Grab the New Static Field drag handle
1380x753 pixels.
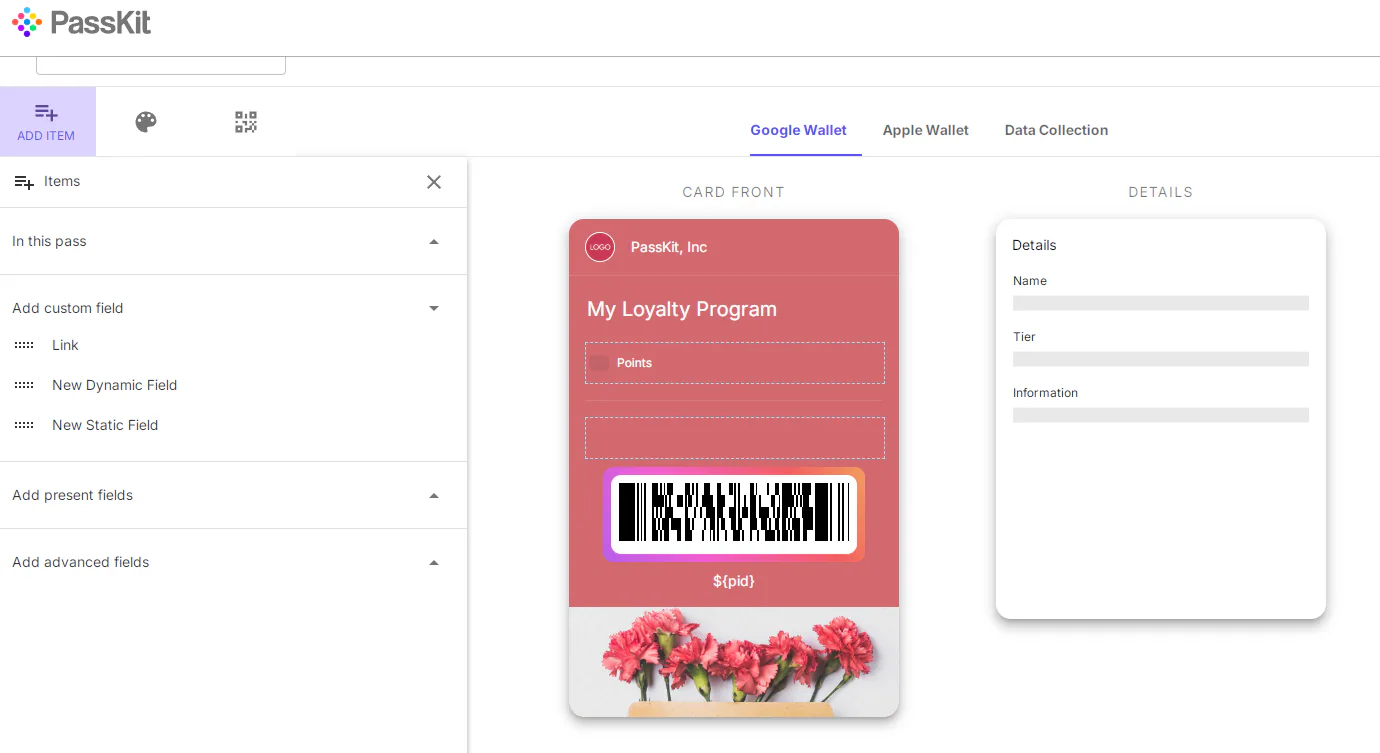[24, 425]
